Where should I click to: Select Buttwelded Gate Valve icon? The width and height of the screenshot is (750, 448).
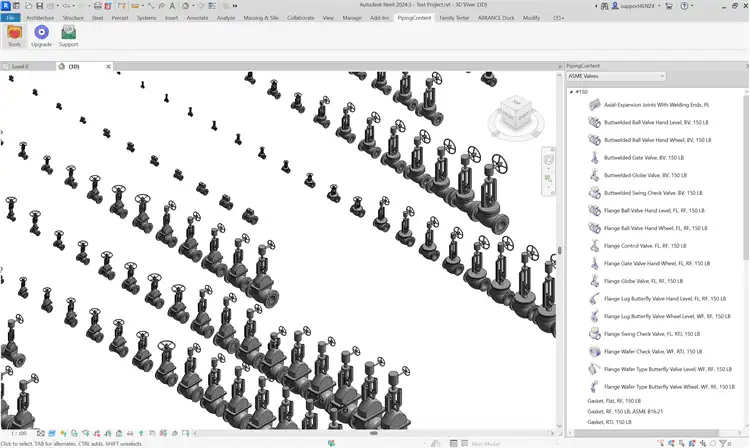click(595, 157)
